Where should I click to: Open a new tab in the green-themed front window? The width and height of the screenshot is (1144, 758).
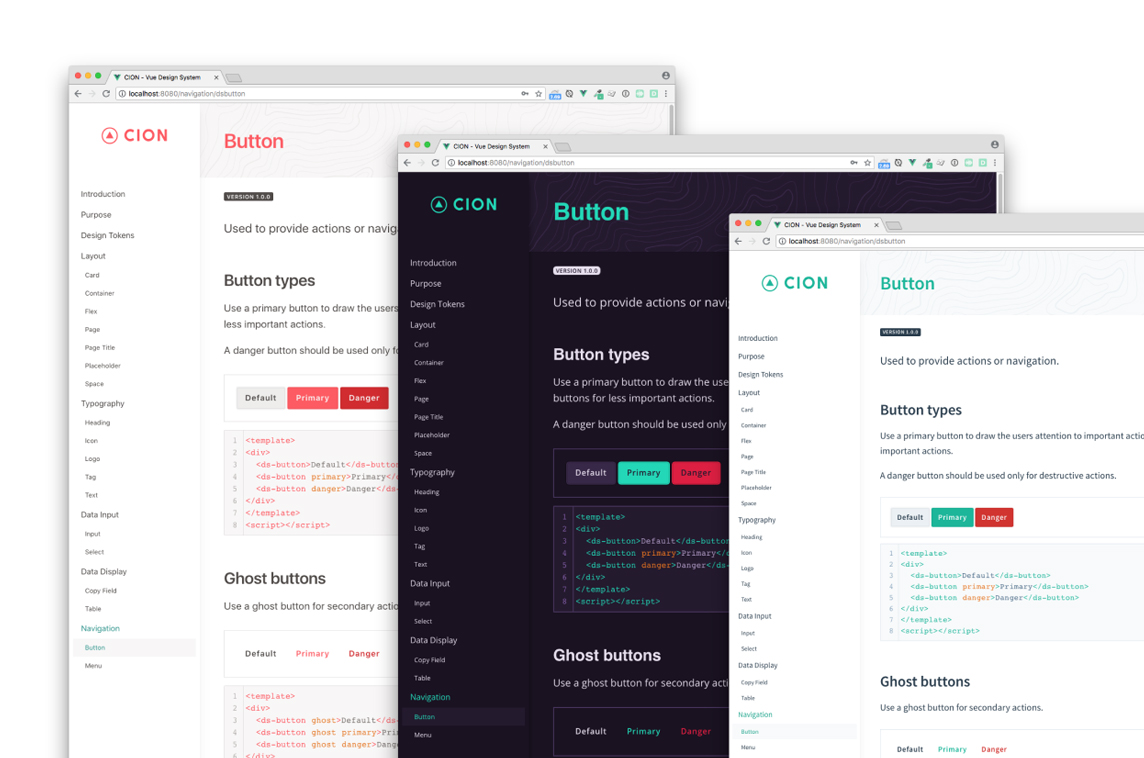click(x=894, y=225)
